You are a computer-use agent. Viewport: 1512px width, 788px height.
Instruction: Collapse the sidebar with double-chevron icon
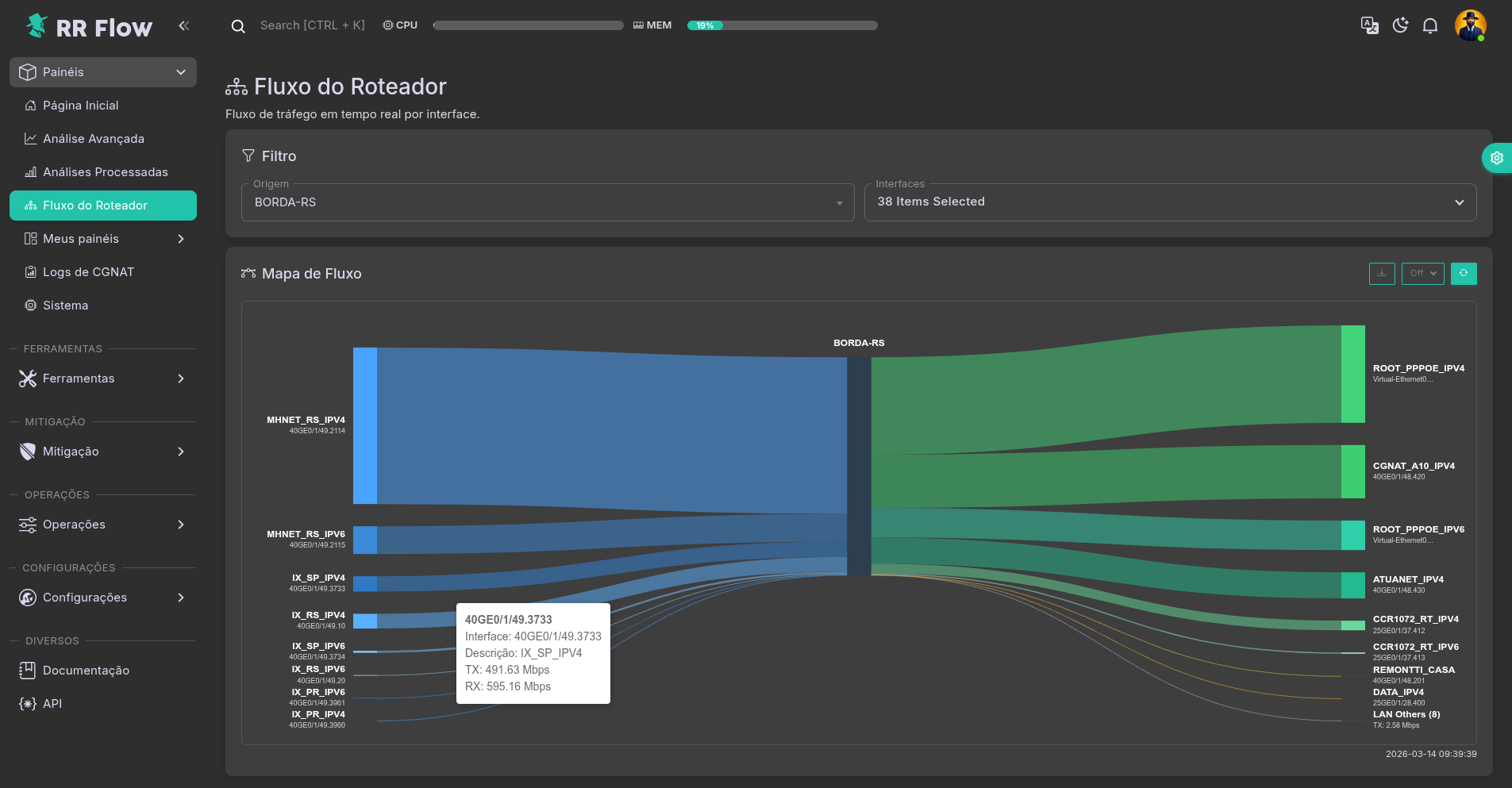click(x=184, y=25)
